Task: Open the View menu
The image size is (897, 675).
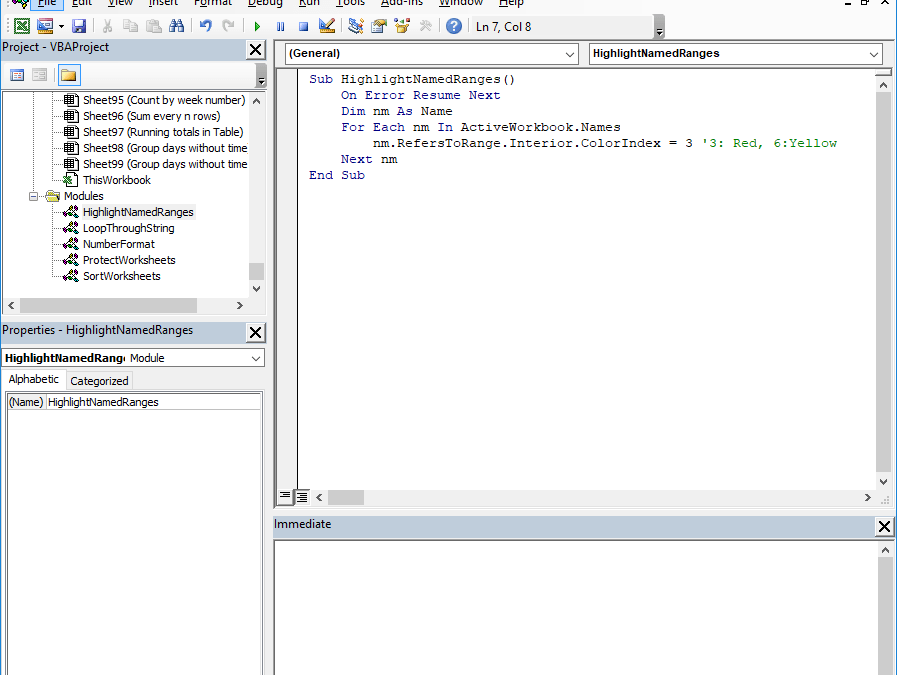Action: click(120, 3)
